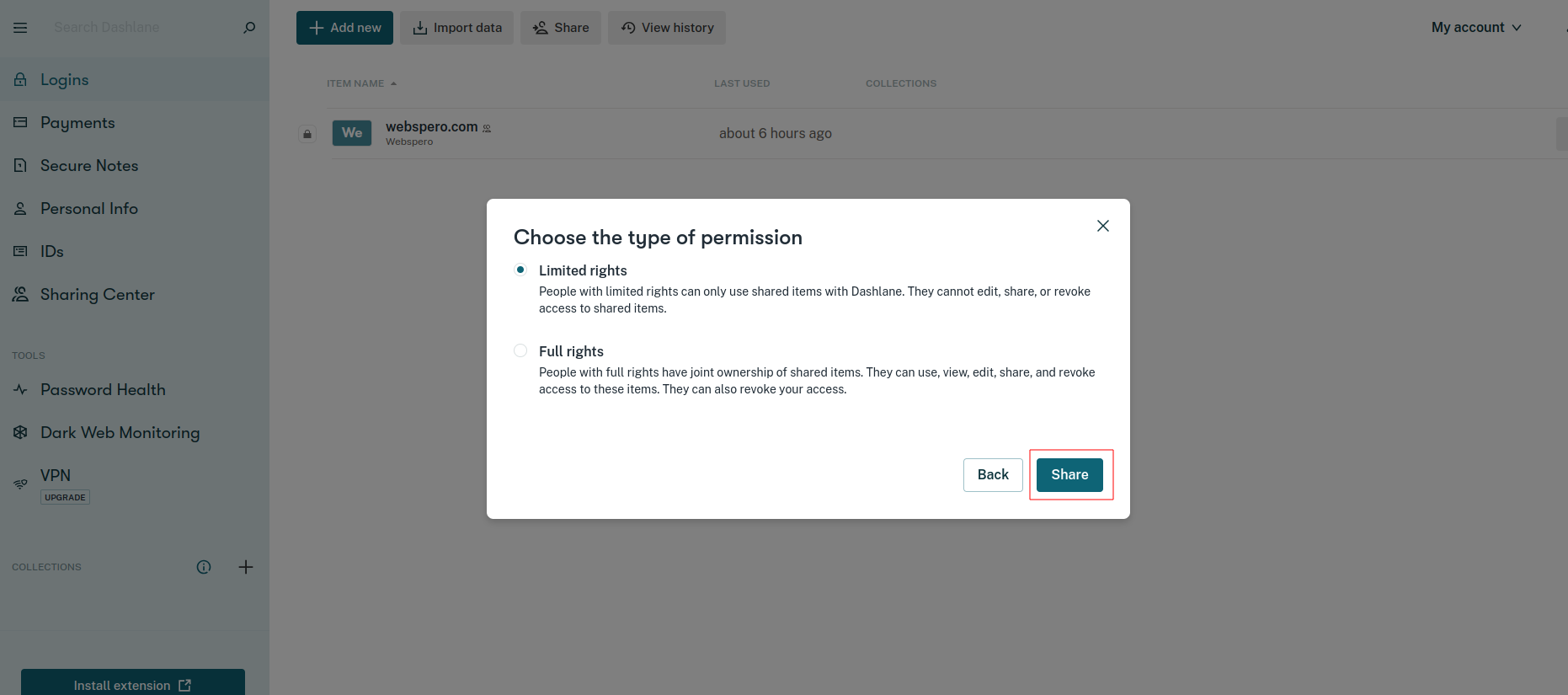Screen dimensions: 1568x695
Task: Click the VPN Upgrade badge
Action: (x=65, y=498)
